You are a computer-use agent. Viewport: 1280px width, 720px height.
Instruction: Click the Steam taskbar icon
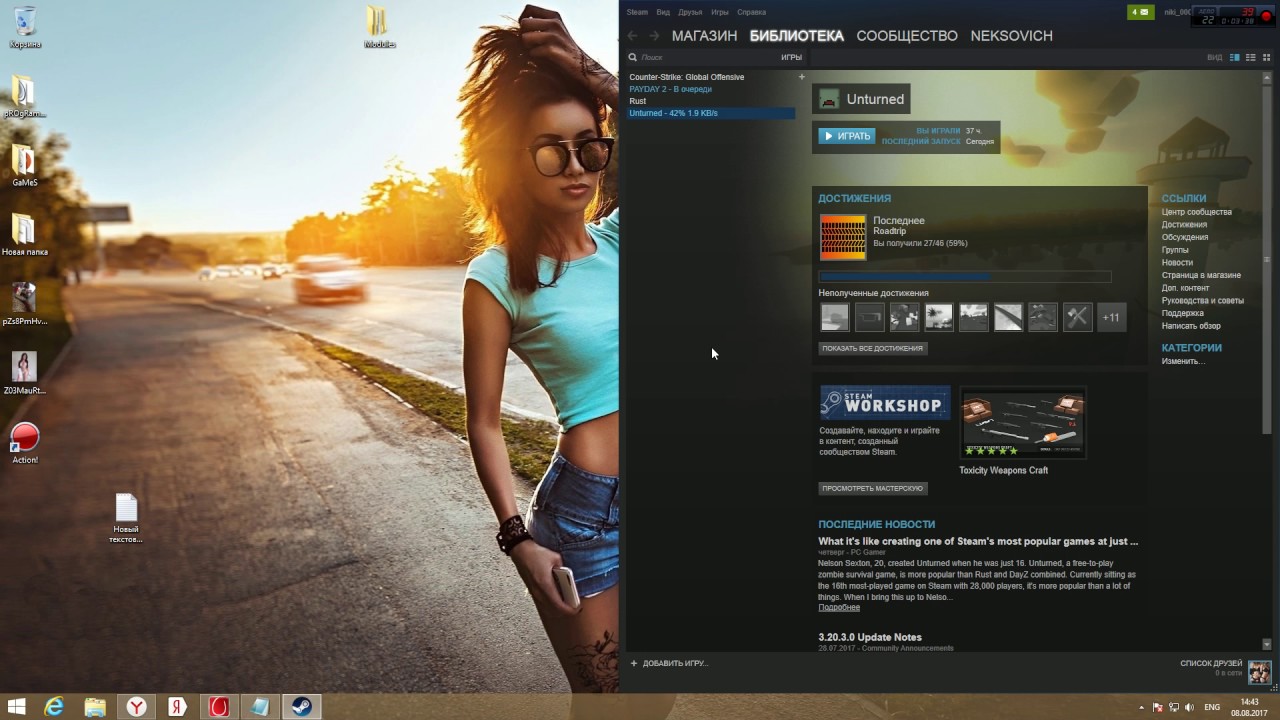tap(301, 707)
